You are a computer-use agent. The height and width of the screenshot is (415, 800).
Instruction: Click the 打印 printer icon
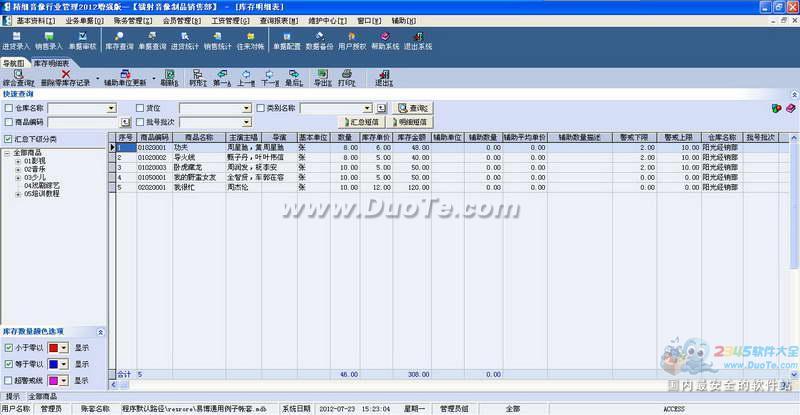pos(346,77)
